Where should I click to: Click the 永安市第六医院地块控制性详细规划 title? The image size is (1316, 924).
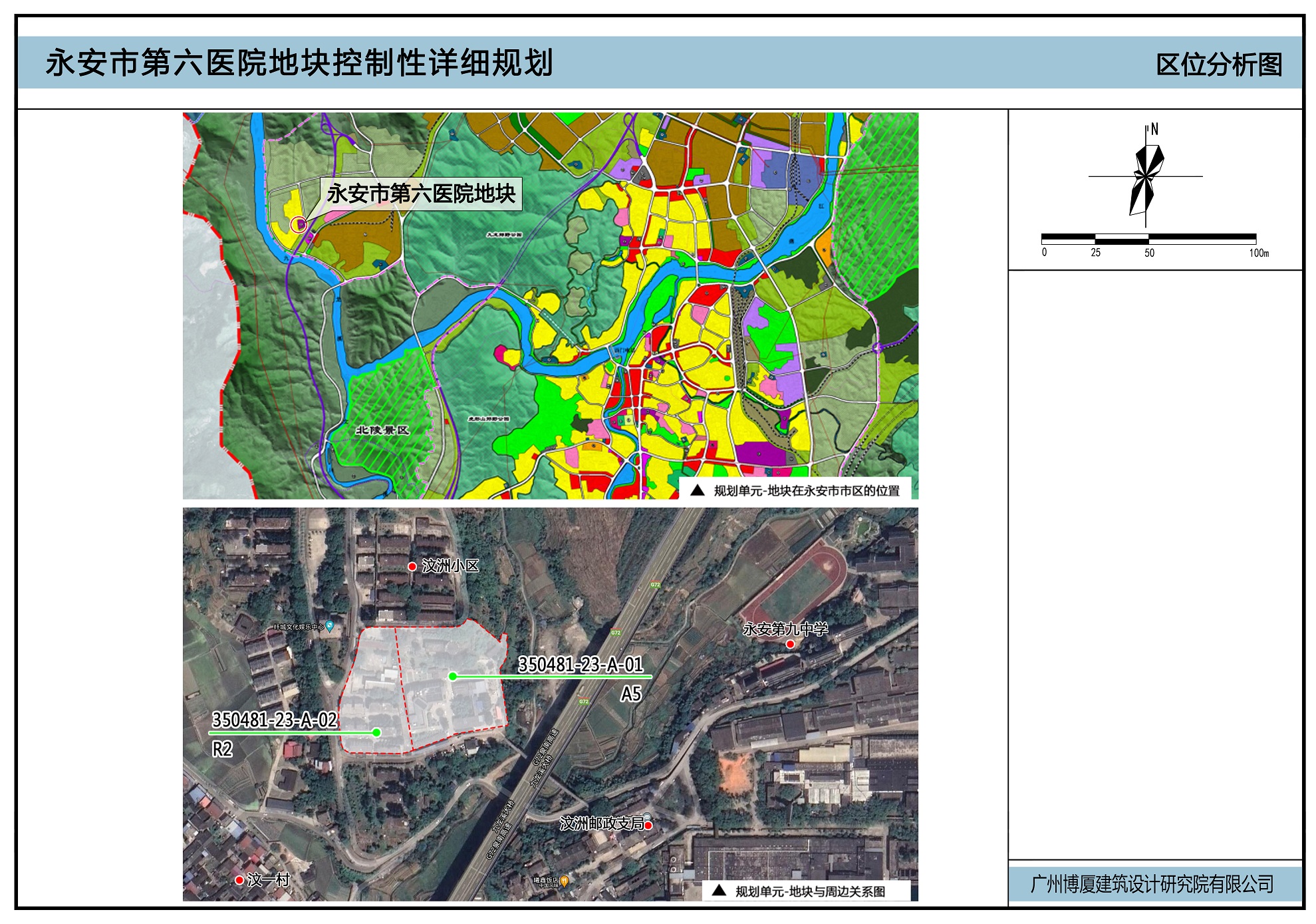[x=299, y=63]
